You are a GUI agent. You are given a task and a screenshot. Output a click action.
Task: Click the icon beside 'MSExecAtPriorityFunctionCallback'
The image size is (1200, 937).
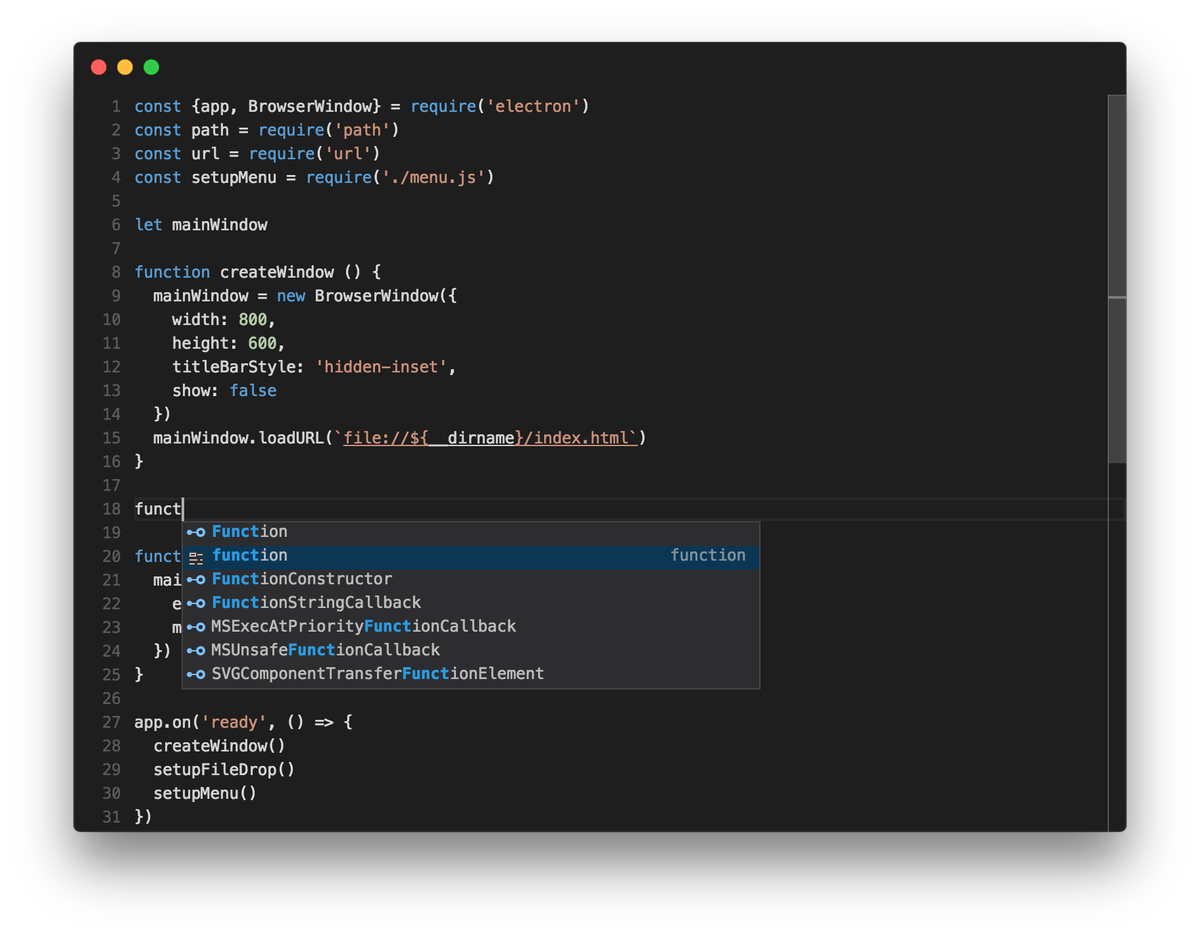(196, 627)
